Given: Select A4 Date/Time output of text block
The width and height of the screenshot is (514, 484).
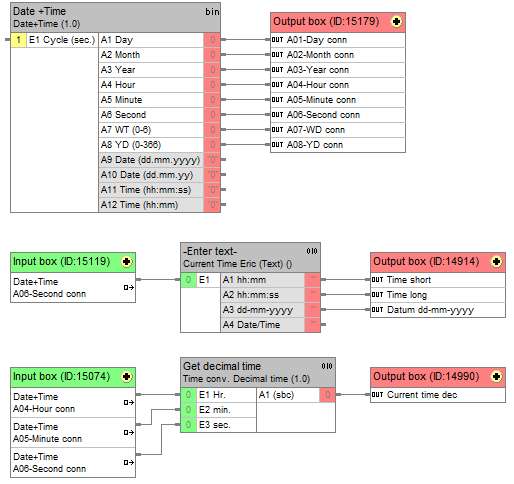Looking at the screenshot, I should (x=270, y=325).
